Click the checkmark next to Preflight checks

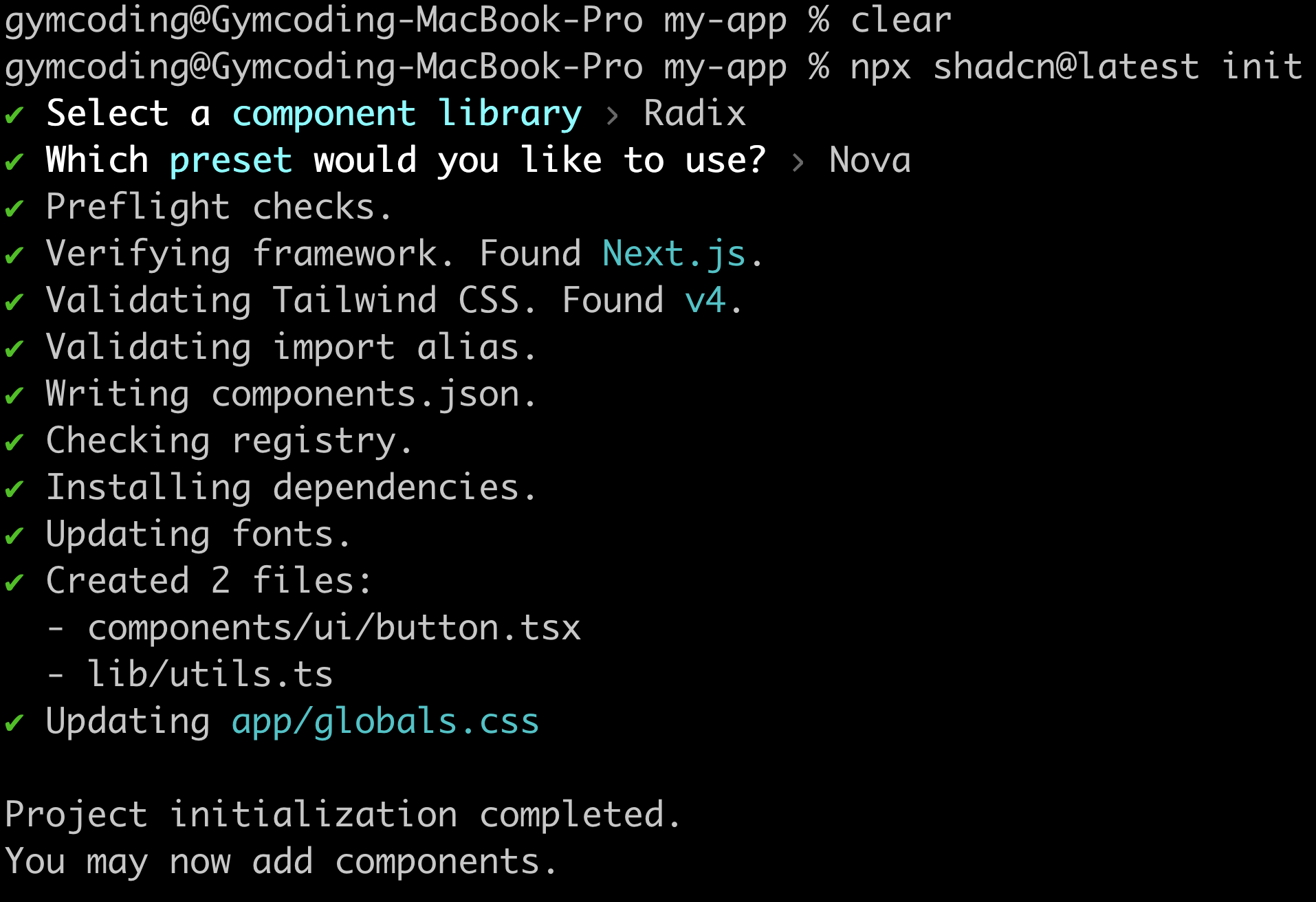(x=14, y=208)
